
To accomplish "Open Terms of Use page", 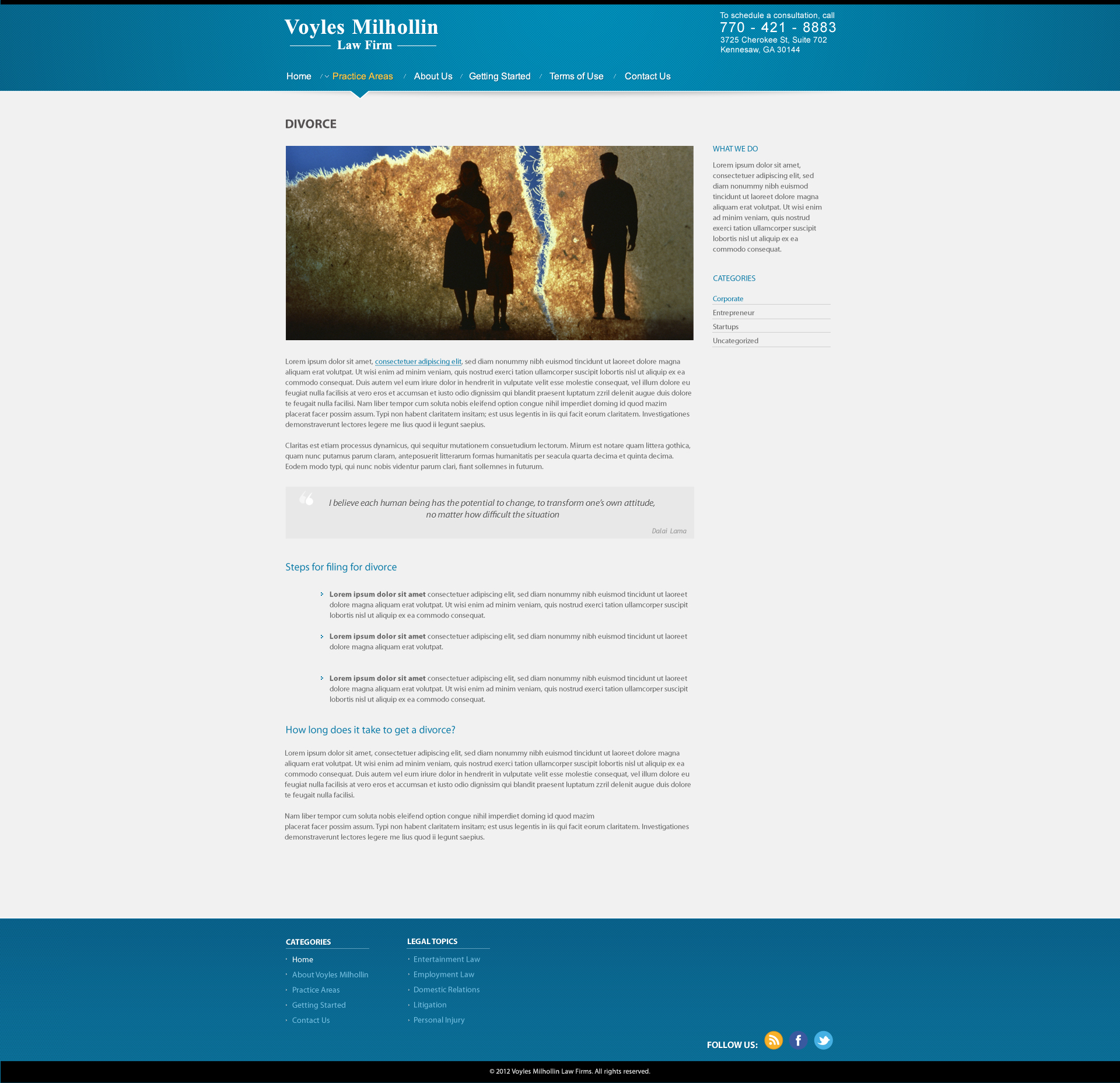I will pos(576,76).
